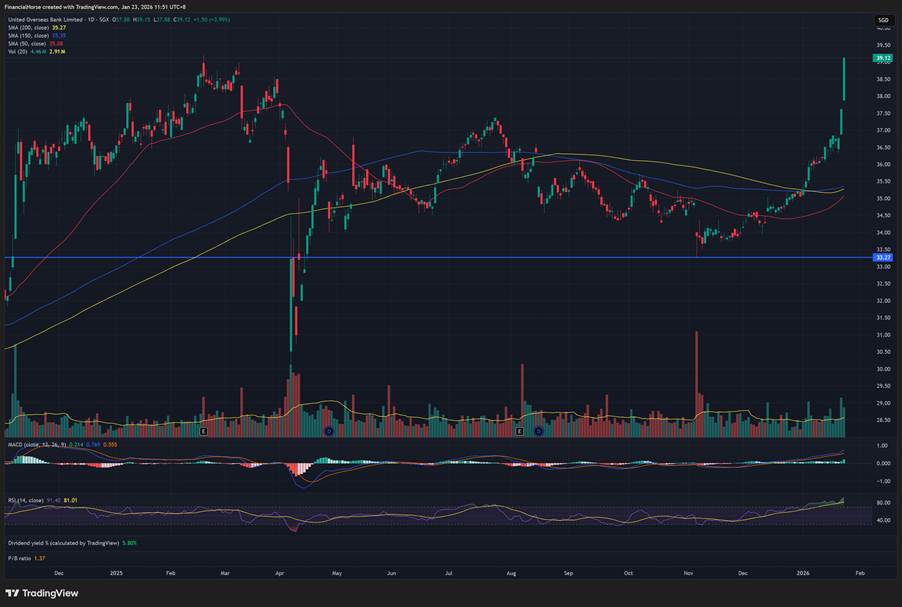Click the TradingView logo at bottom left
Viewport: 902px width, 607px height.
coord(45,593)
